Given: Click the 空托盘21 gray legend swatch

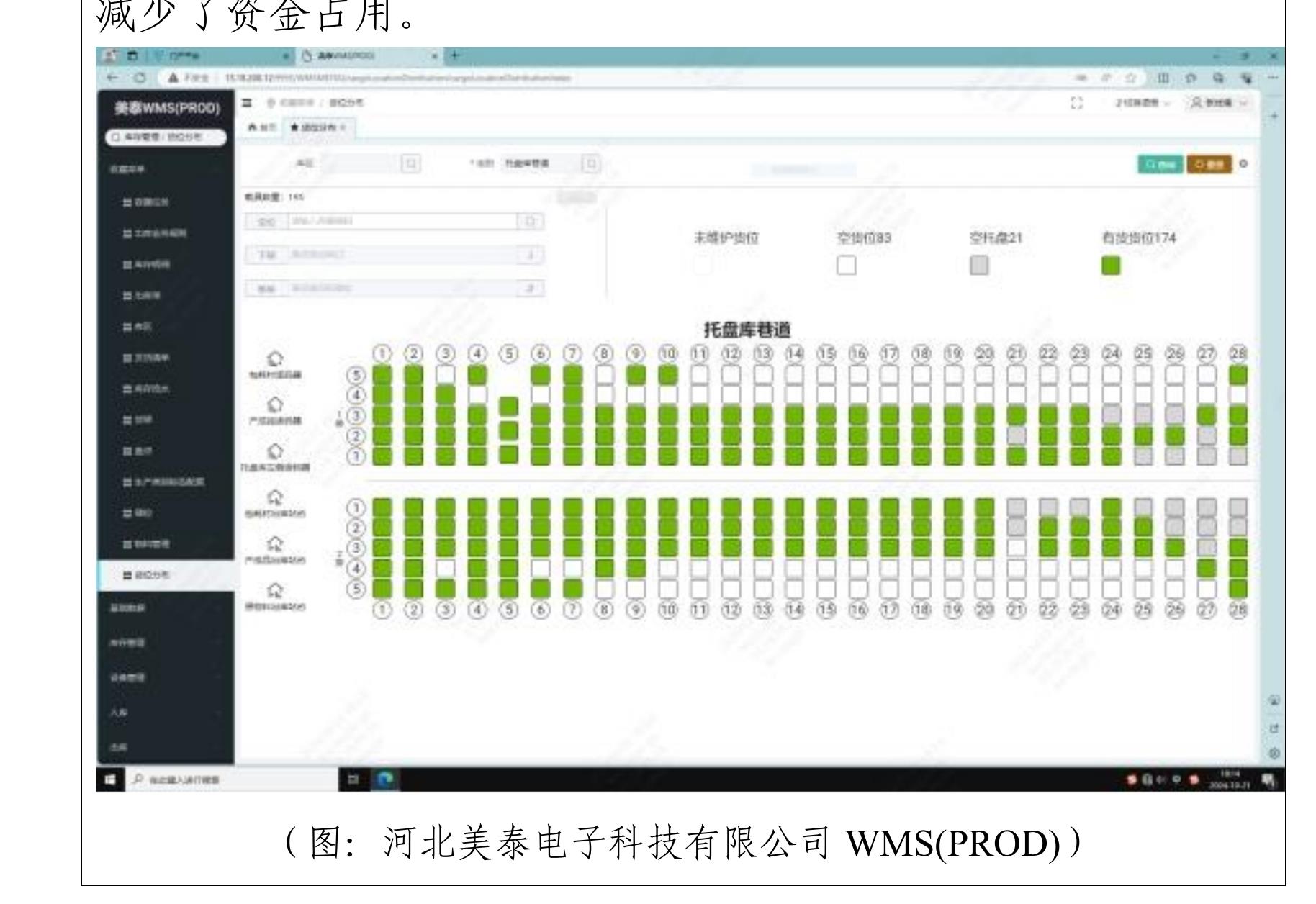Looking at the screenshot, I should pos(979,266).
